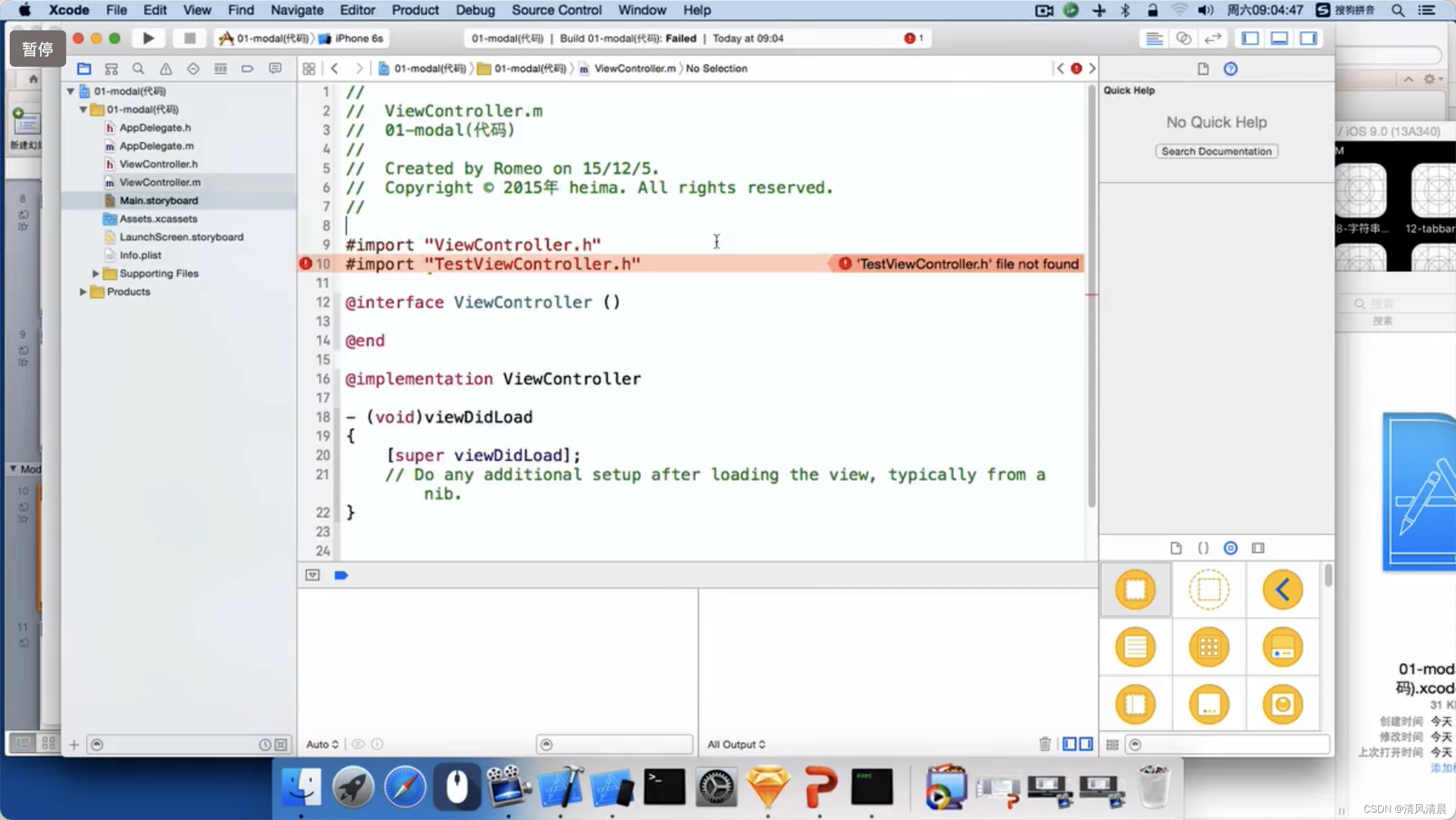Screen dimensions: 1456x820
Task: Click the Navigate menu bar item
Action: pyautogui.click(x=297, y=10)
